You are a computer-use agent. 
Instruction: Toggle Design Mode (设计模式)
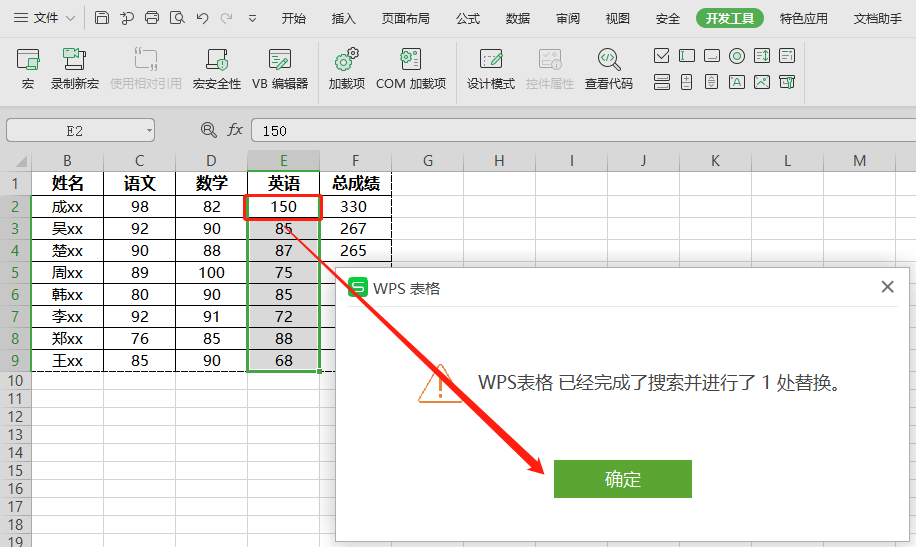pos(491,68)
